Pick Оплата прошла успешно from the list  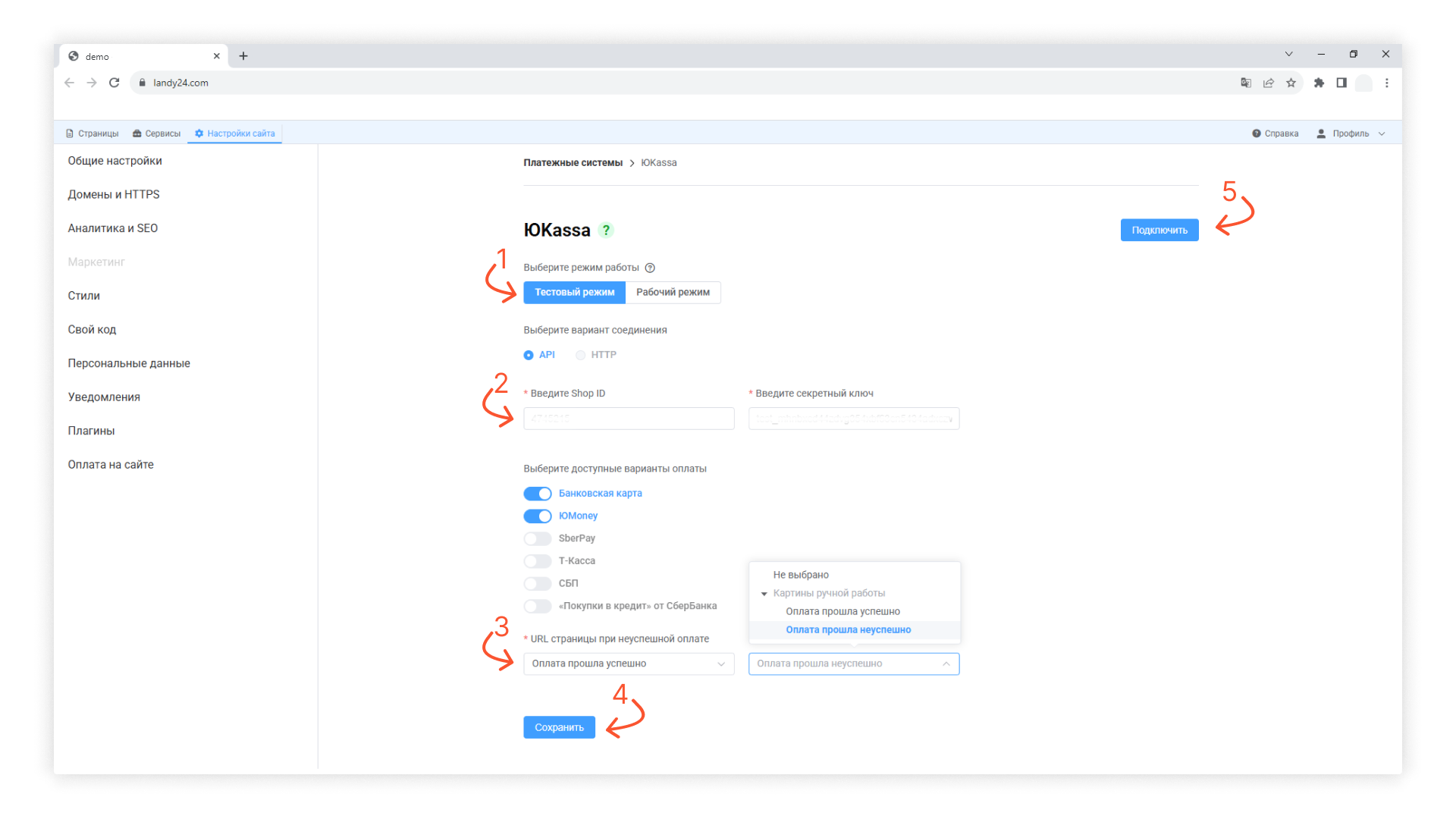855,611
